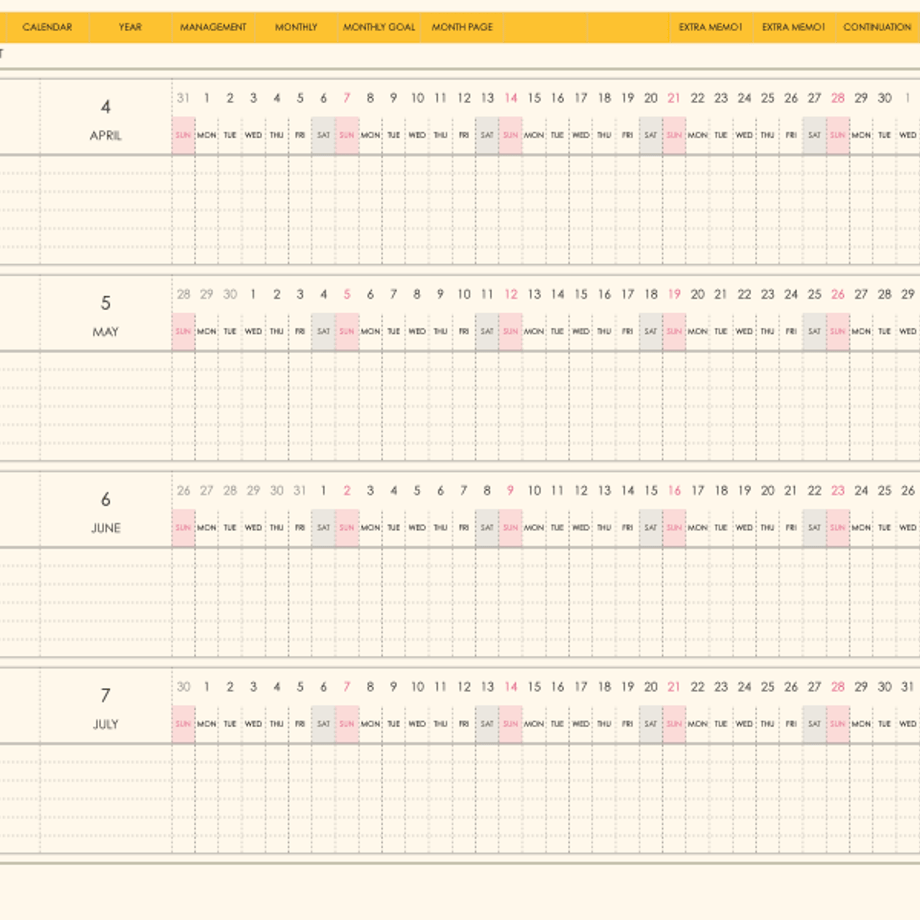Image resolution: width=920 pixels, height=920 pixels.
Task: Select date 23 in the June row
Action: click(838, 491)
